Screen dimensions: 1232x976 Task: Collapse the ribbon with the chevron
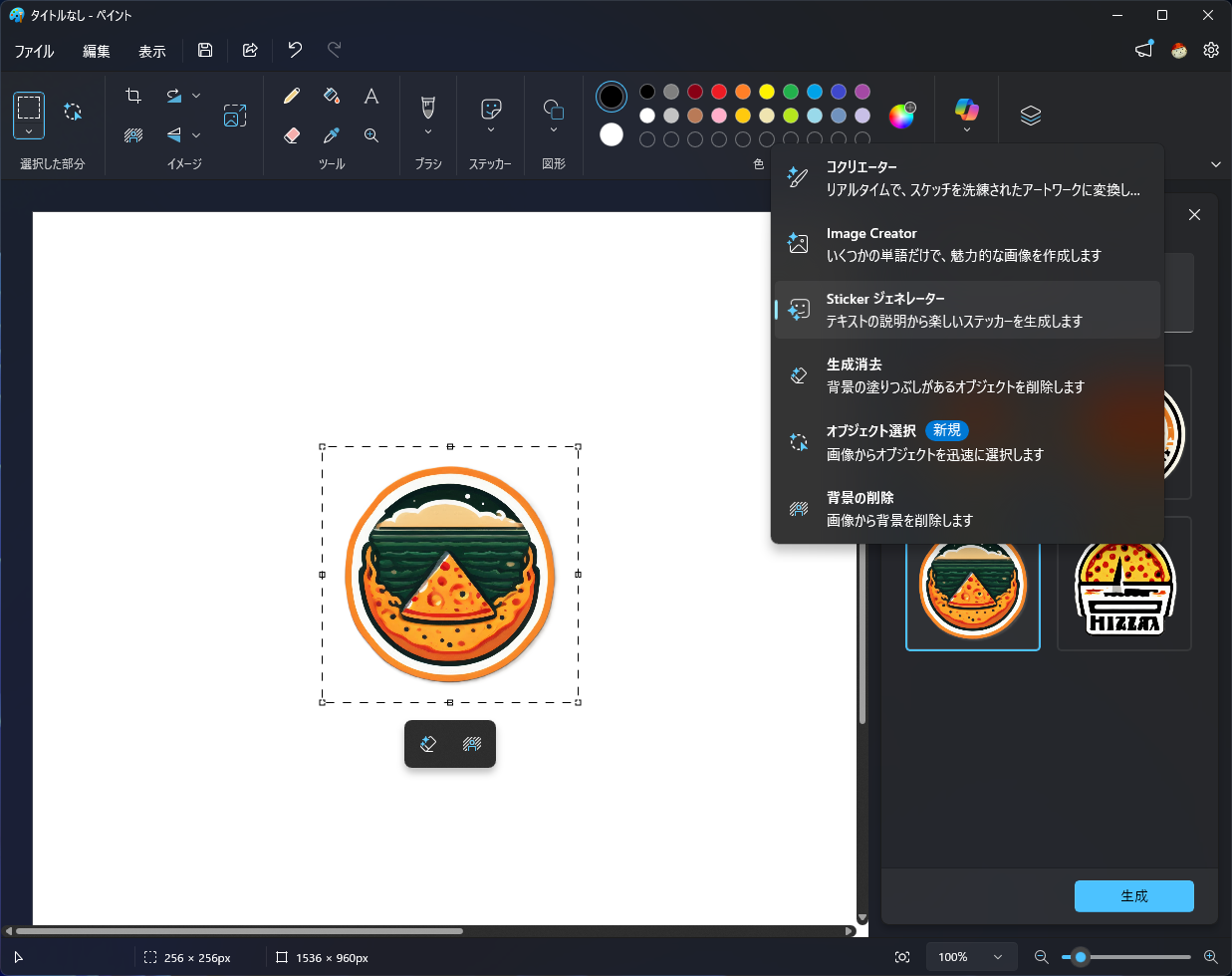[x=1216, y=164]
